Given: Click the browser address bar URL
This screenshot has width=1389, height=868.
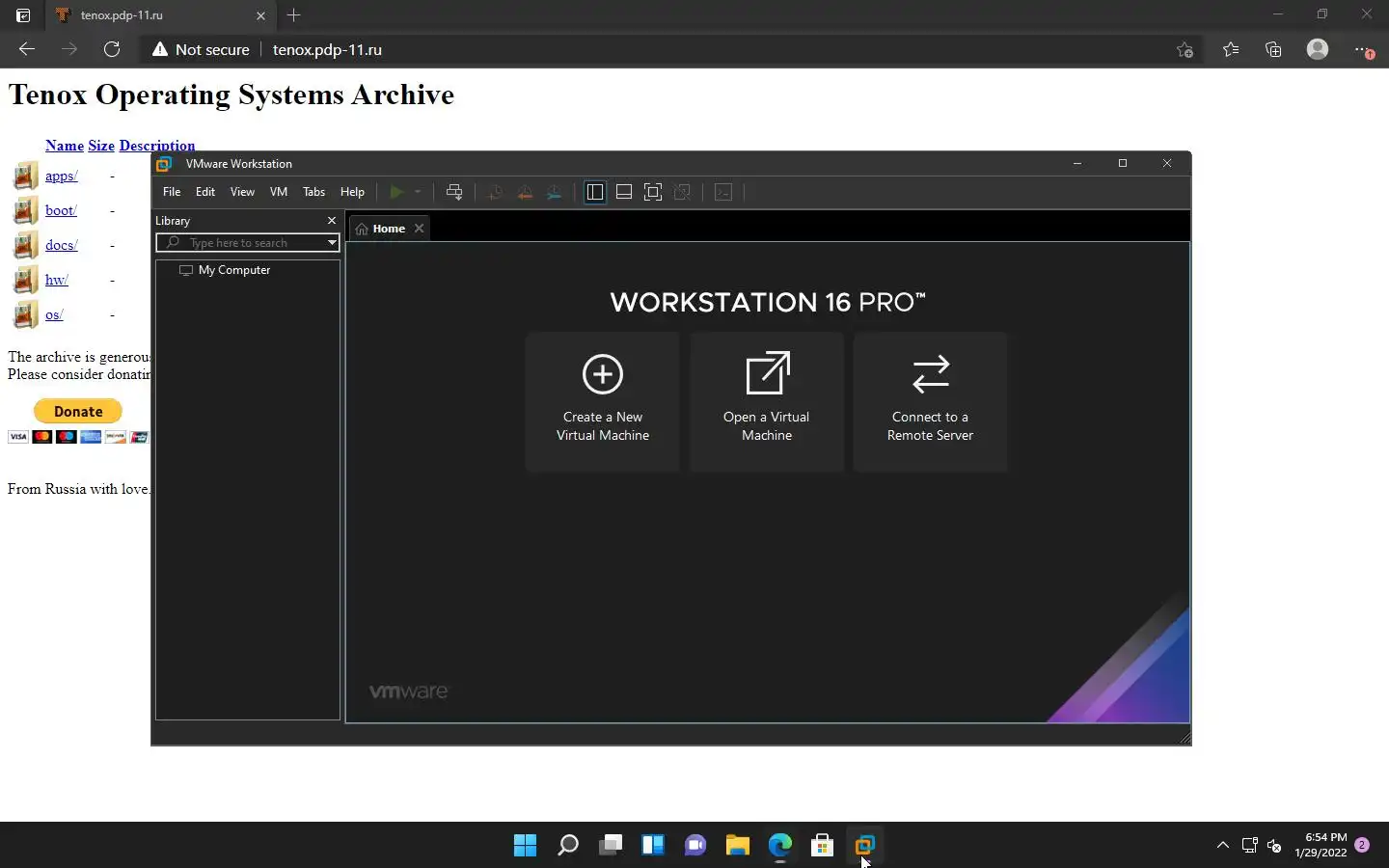Looking at the screenshot, I should pyautogui.click(x=327, y=49).
